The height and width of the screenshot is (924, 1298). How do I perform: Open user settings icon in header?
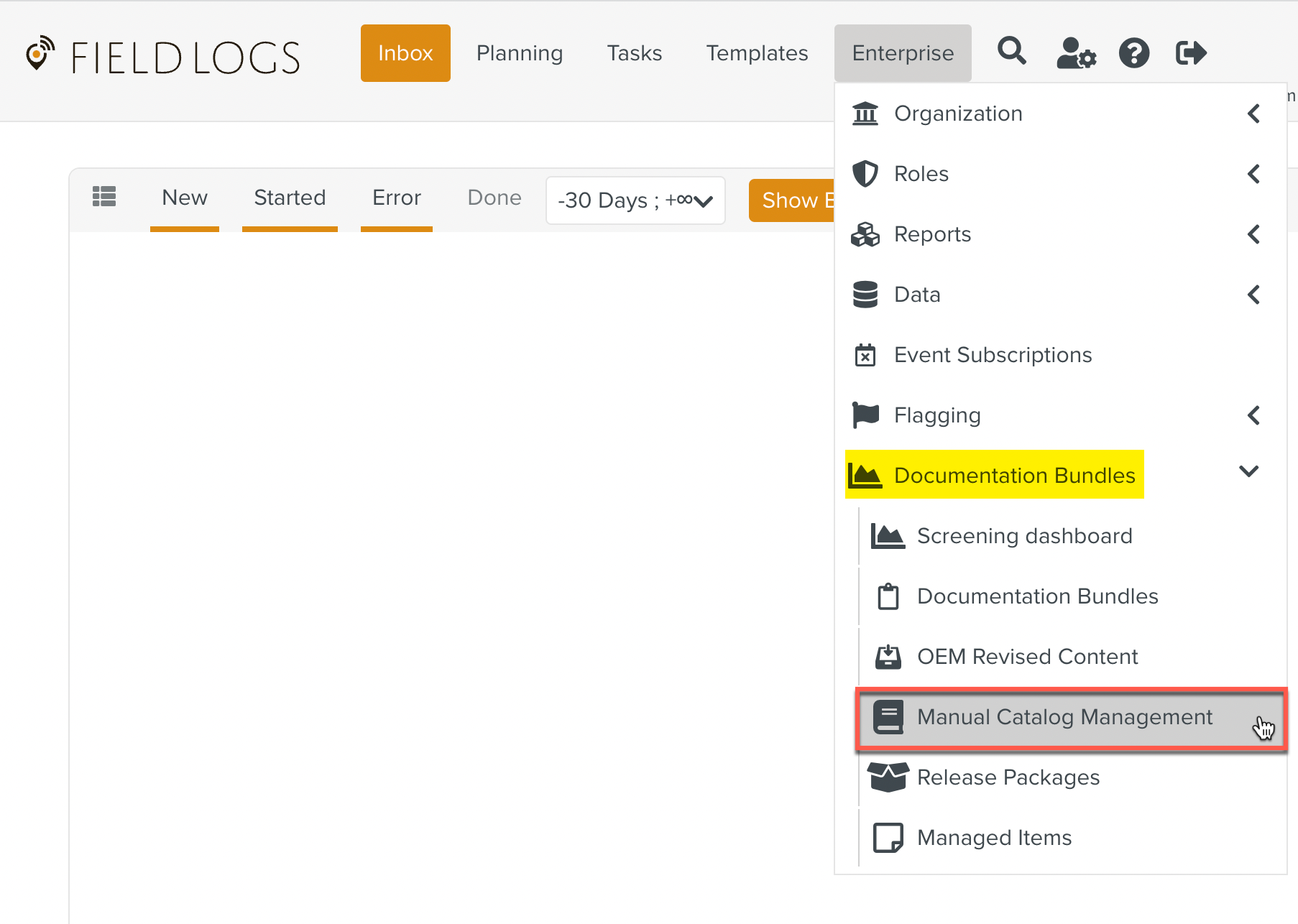pyautogui.click(x=1076, y=52)
